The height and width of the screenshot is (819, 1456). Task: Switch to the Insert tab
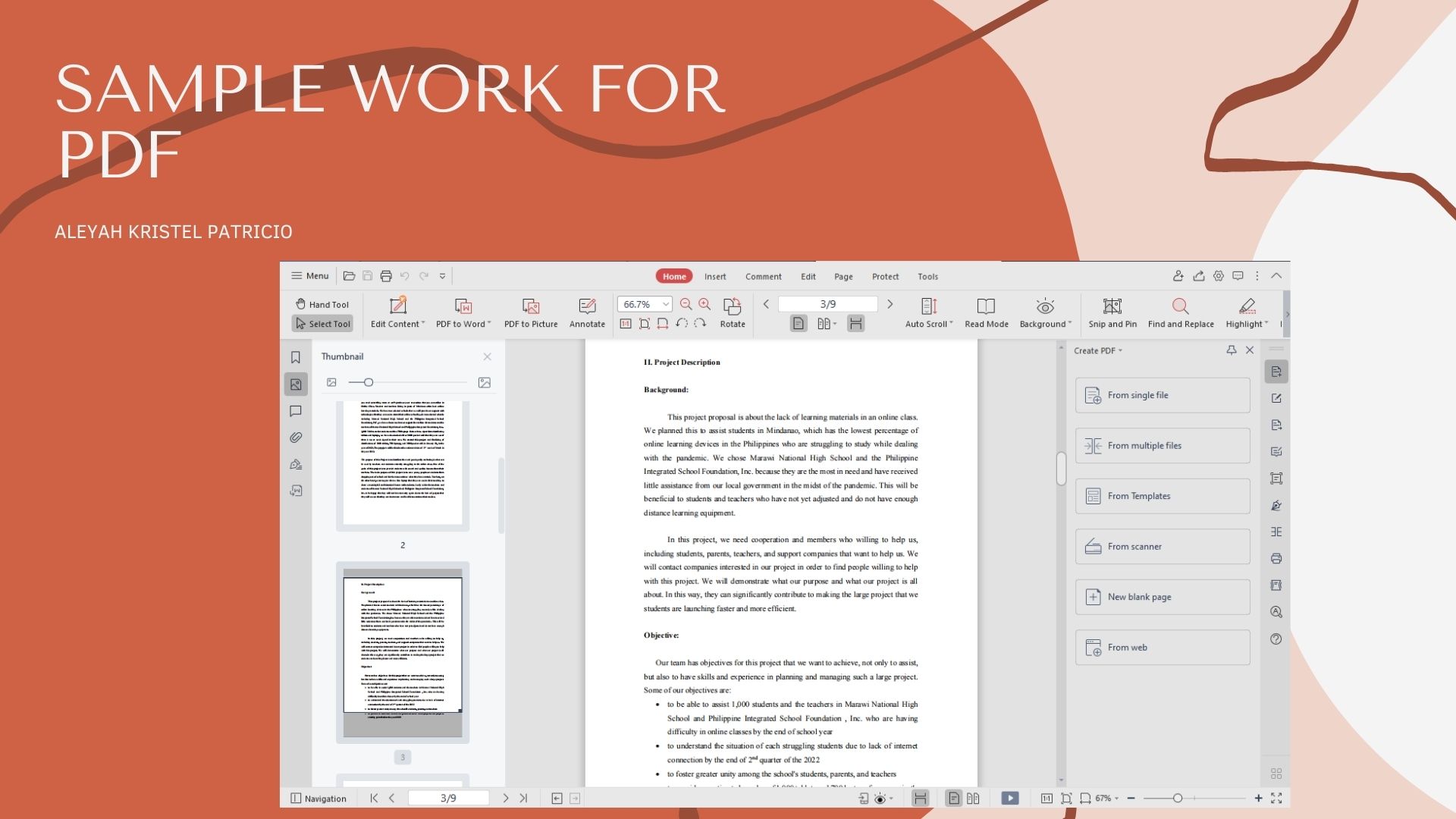tap(714, 276)
